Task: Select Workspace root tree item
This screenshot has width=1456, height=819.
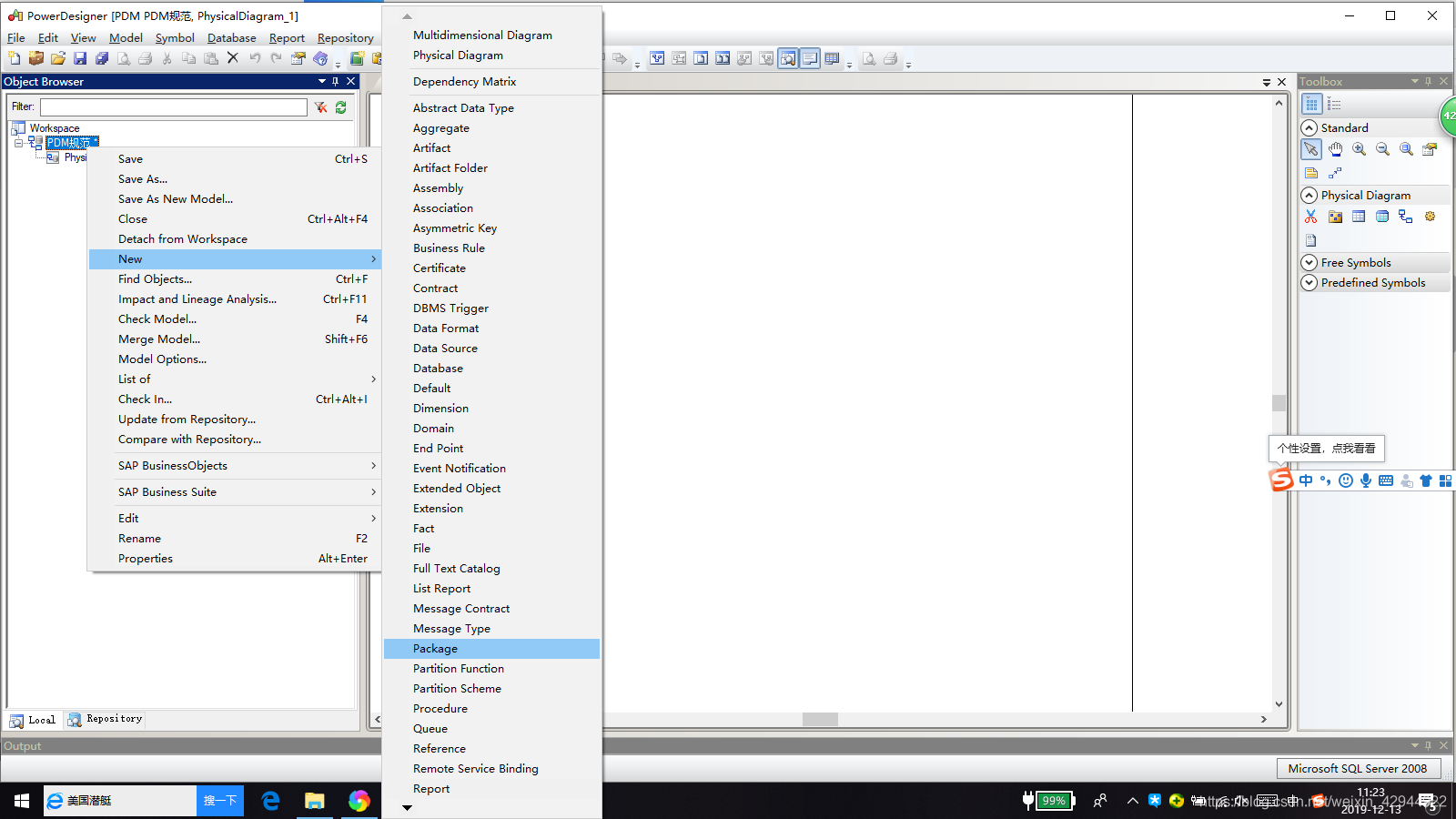Action: pyautogui.click(x=54, y=128)
